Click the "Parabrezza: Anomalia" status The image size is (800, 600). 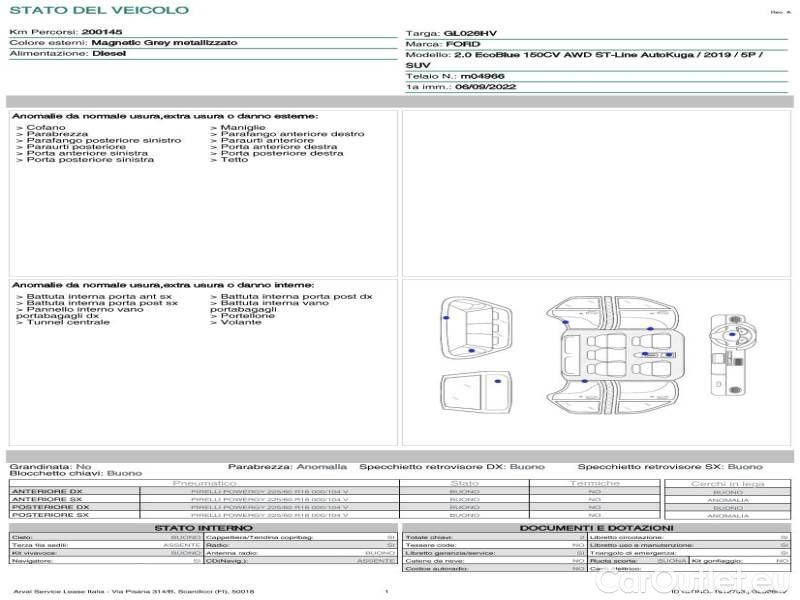pyautogui.click(x=287, y=466)
